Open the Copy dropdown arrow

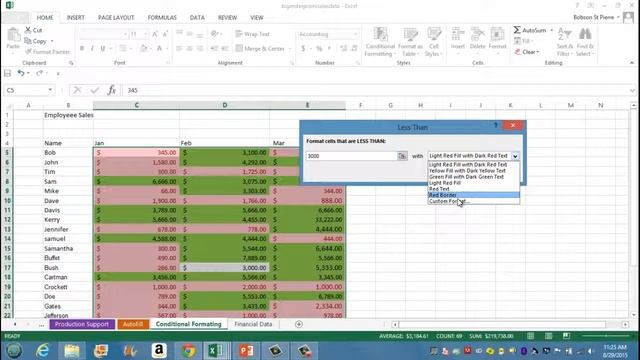point(52,41)
